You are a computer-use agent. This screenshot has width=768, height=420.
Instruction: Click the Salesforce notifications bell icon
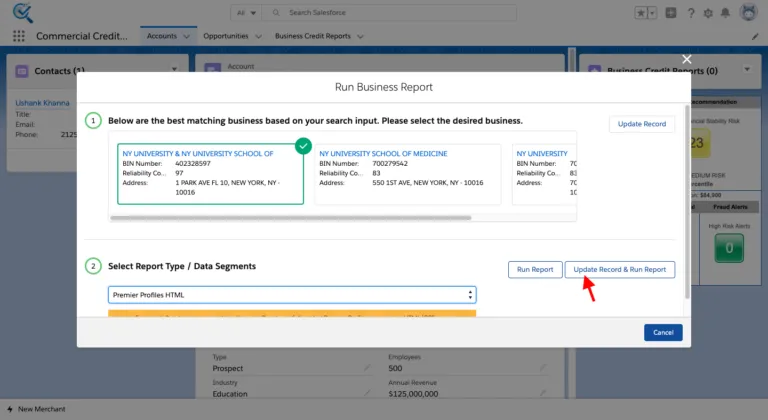point(725,13)
